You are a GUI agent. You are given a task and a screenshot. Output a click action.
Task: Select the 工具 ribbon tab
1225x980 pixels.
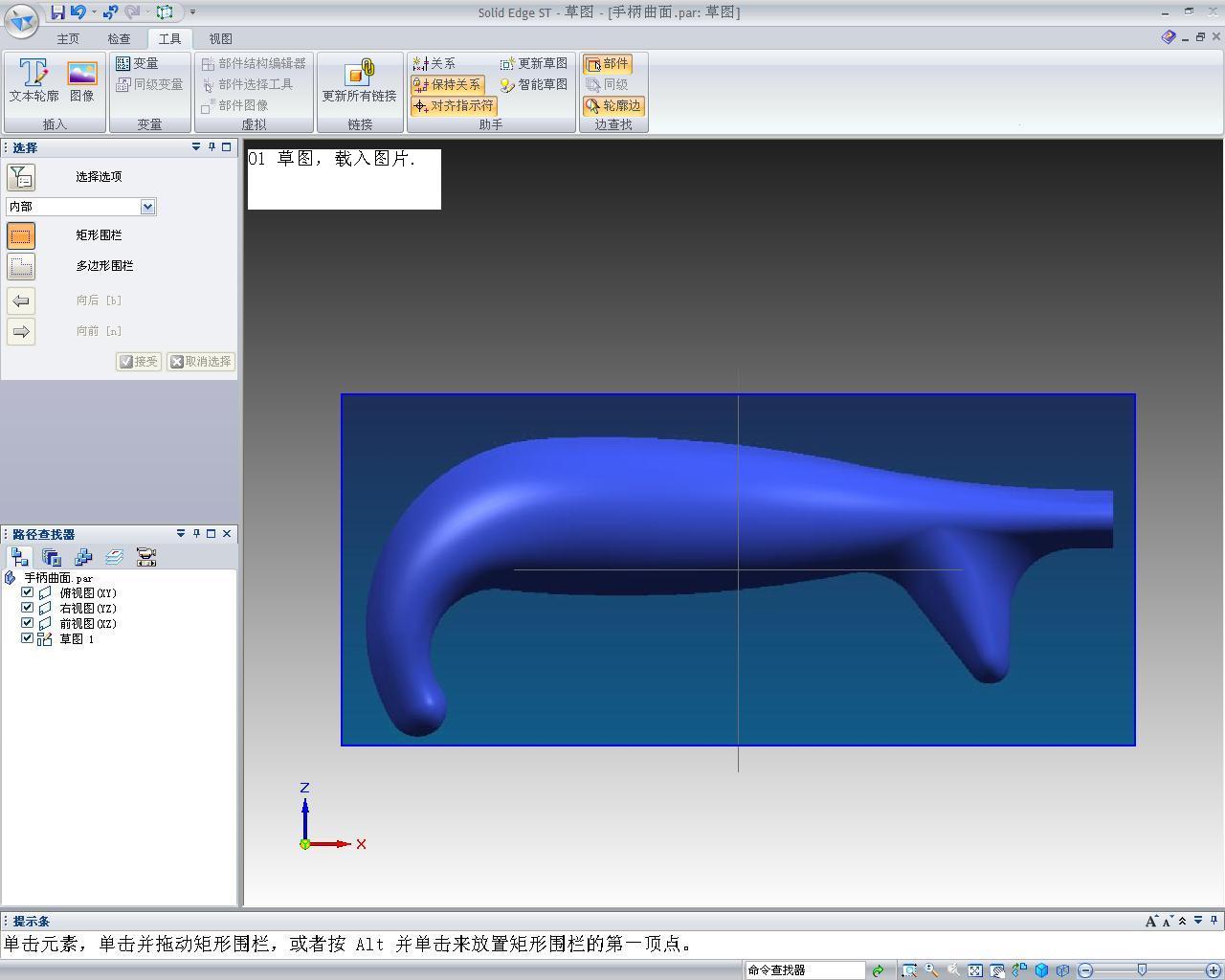pos(169,39)
